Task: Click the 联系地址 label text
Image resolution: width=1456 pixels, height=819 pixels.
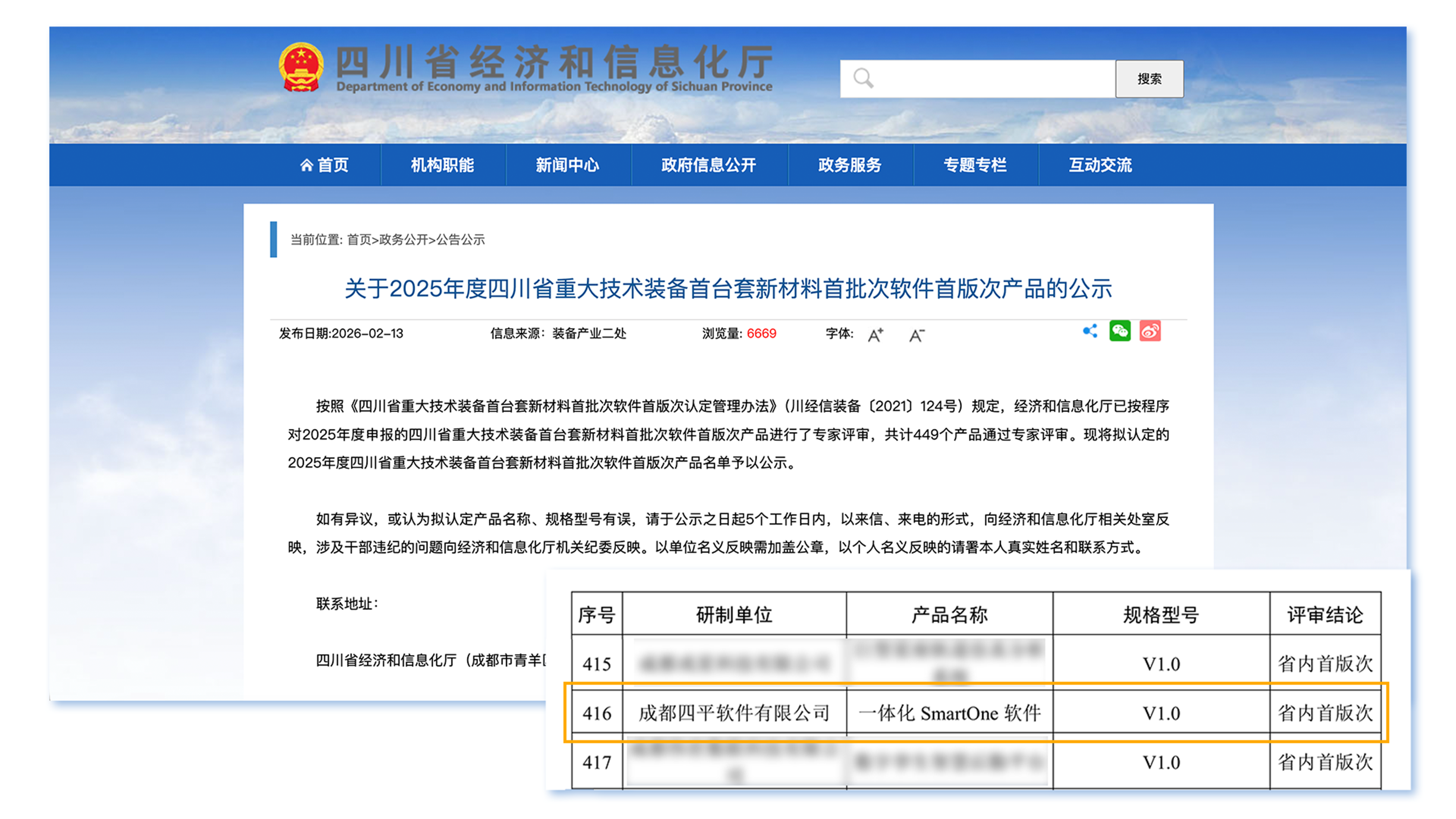Action: [347, 604]
